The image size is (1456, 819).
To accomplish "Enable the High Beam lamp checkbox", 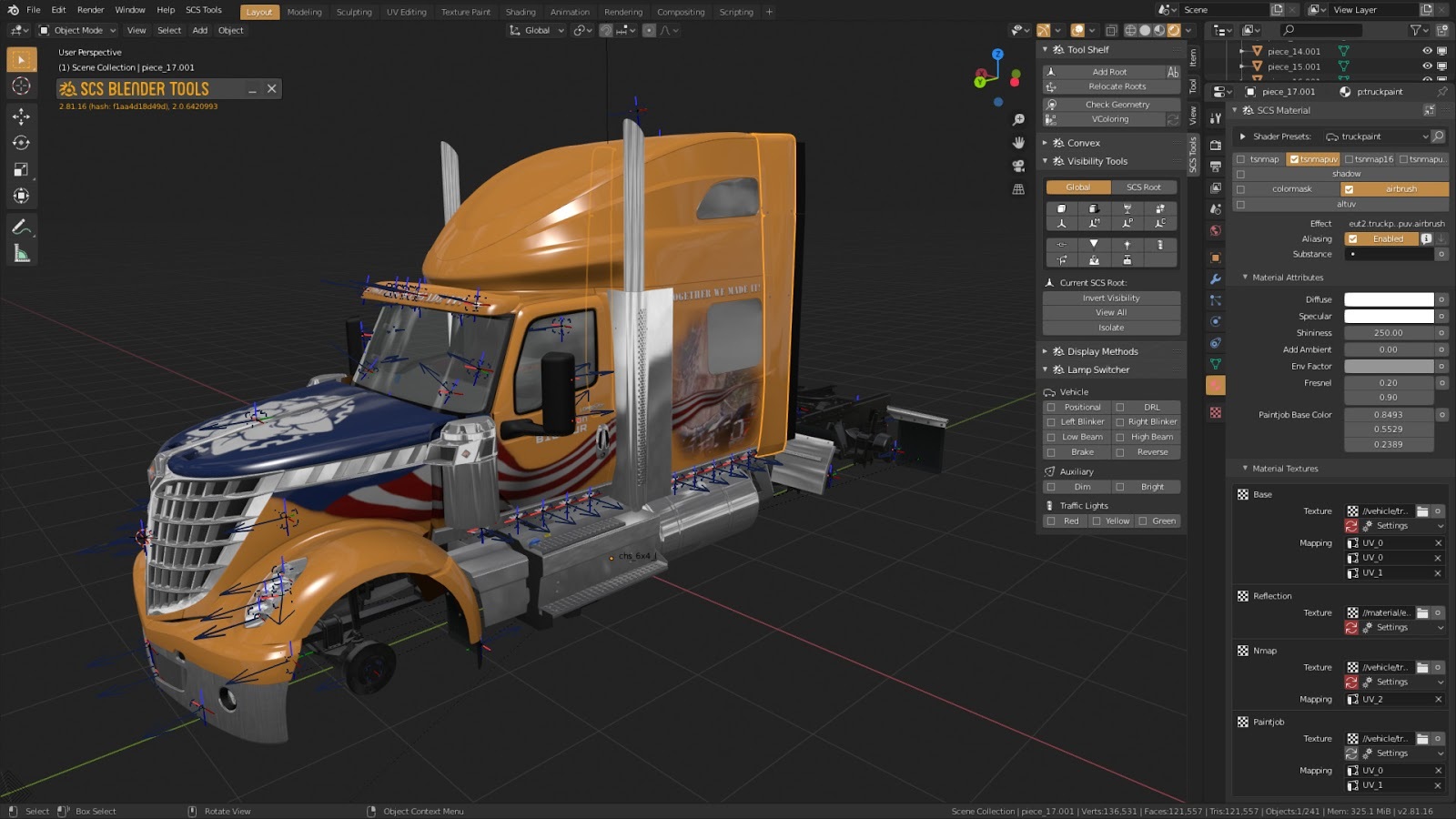I will pyautogui.click(x=1120, y=437).
